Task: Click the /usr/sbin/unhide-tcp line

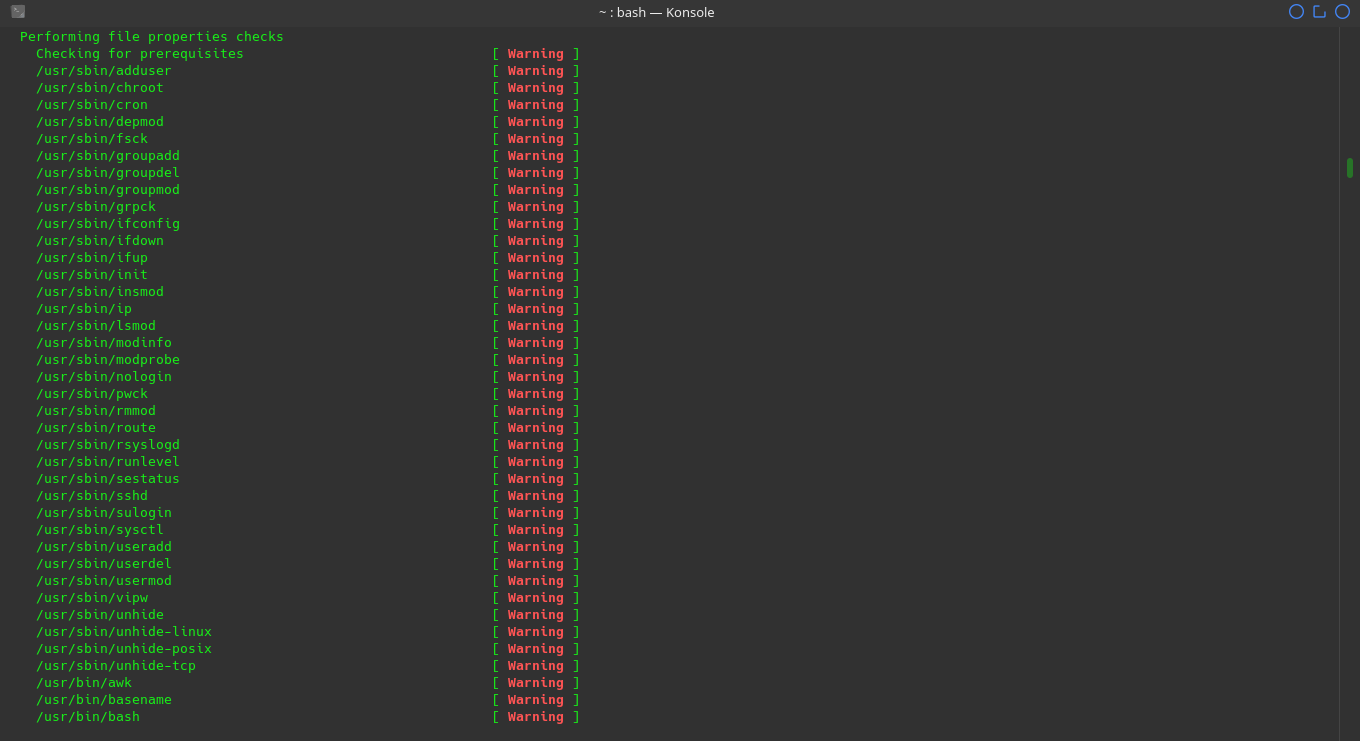Action: click(116, 666)
